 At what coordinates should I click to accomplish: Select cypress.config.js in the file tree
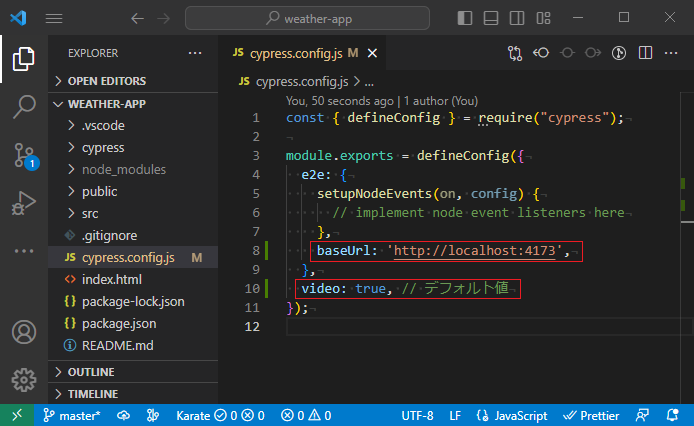pos(133,257)
